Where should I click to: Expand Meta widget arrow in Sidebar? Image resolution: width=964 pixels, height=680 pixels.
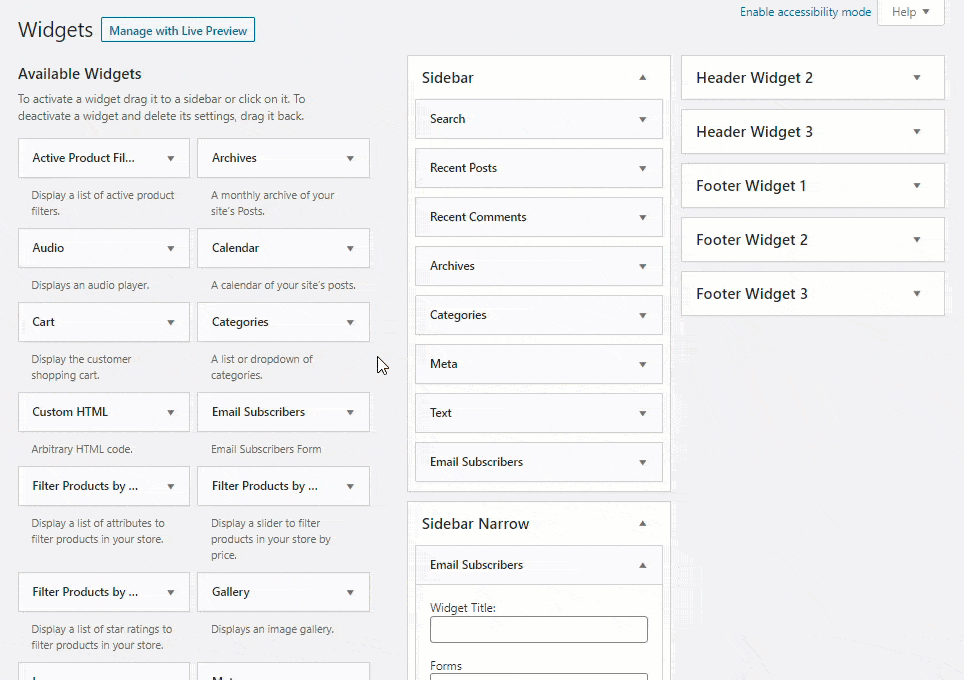pos(642,364)
